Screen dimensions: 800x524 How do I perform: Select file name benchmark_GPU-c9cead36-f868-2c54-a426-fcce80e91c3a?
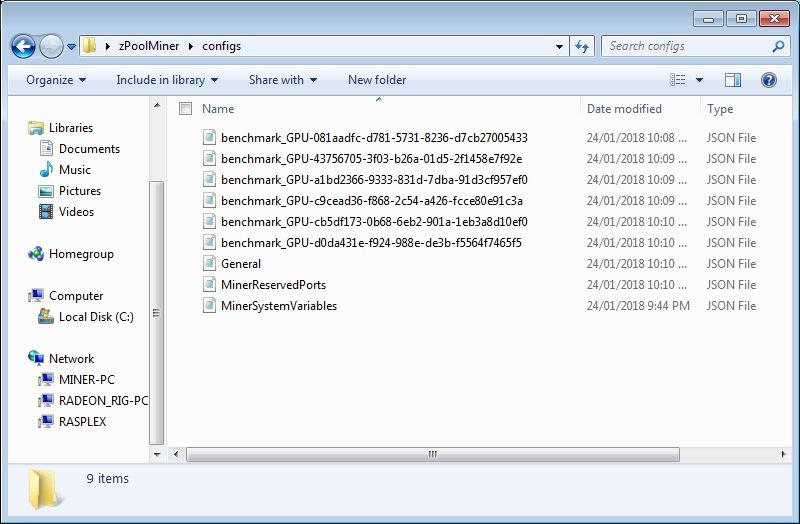372,201
